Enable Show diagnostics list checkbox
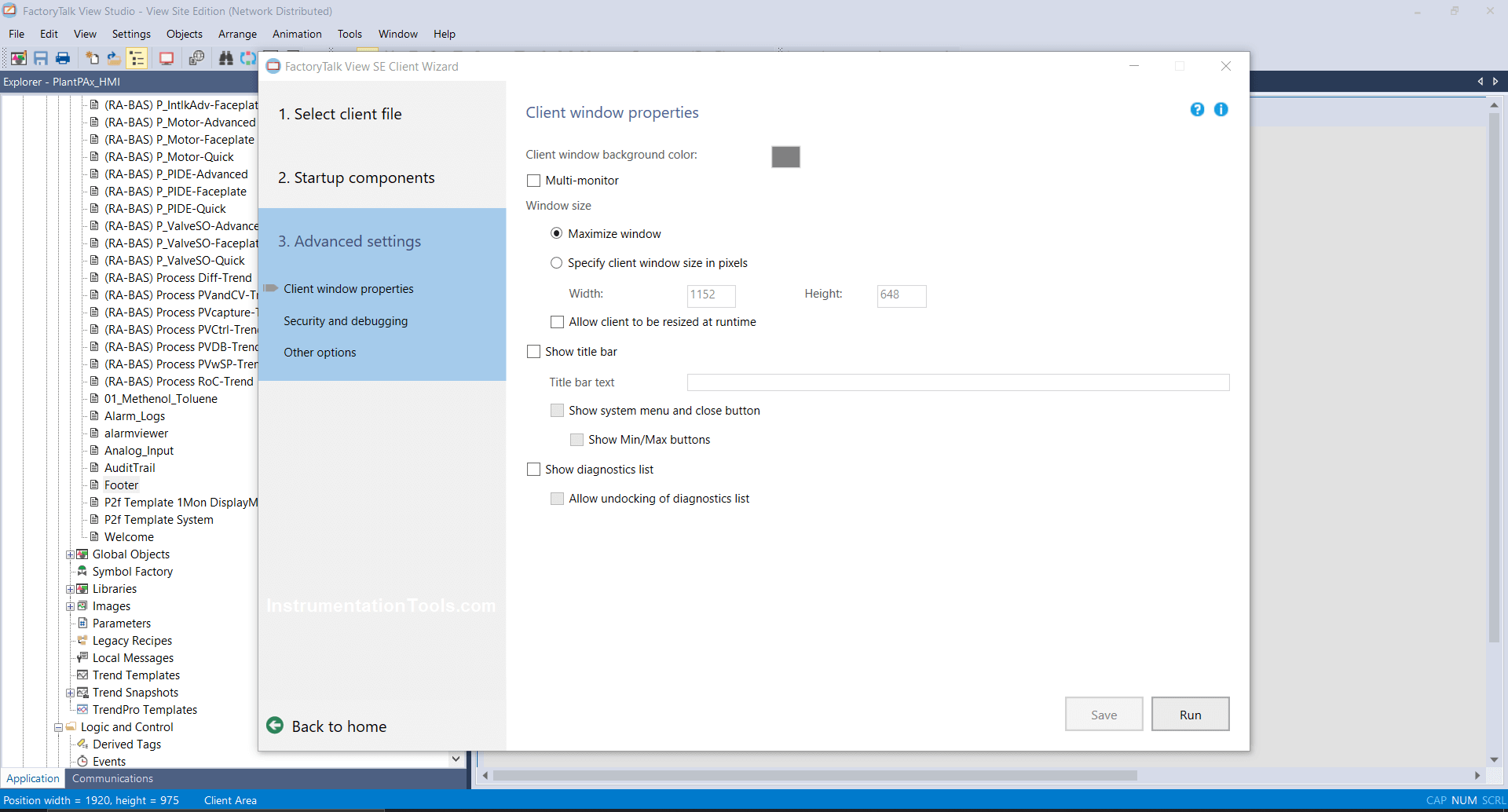 point(533,470)
